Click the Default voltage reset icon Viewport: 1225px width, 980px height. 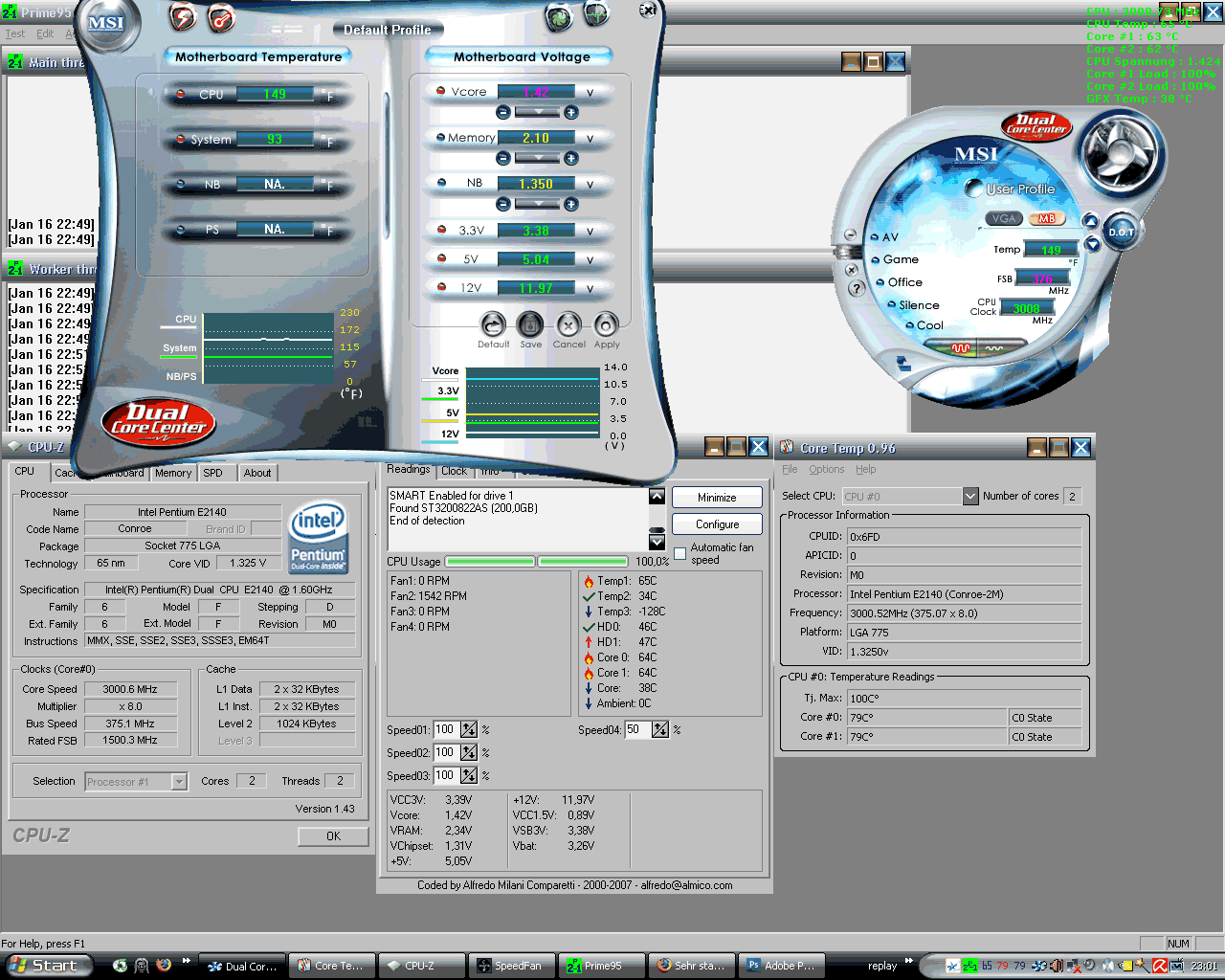[493, 324]
